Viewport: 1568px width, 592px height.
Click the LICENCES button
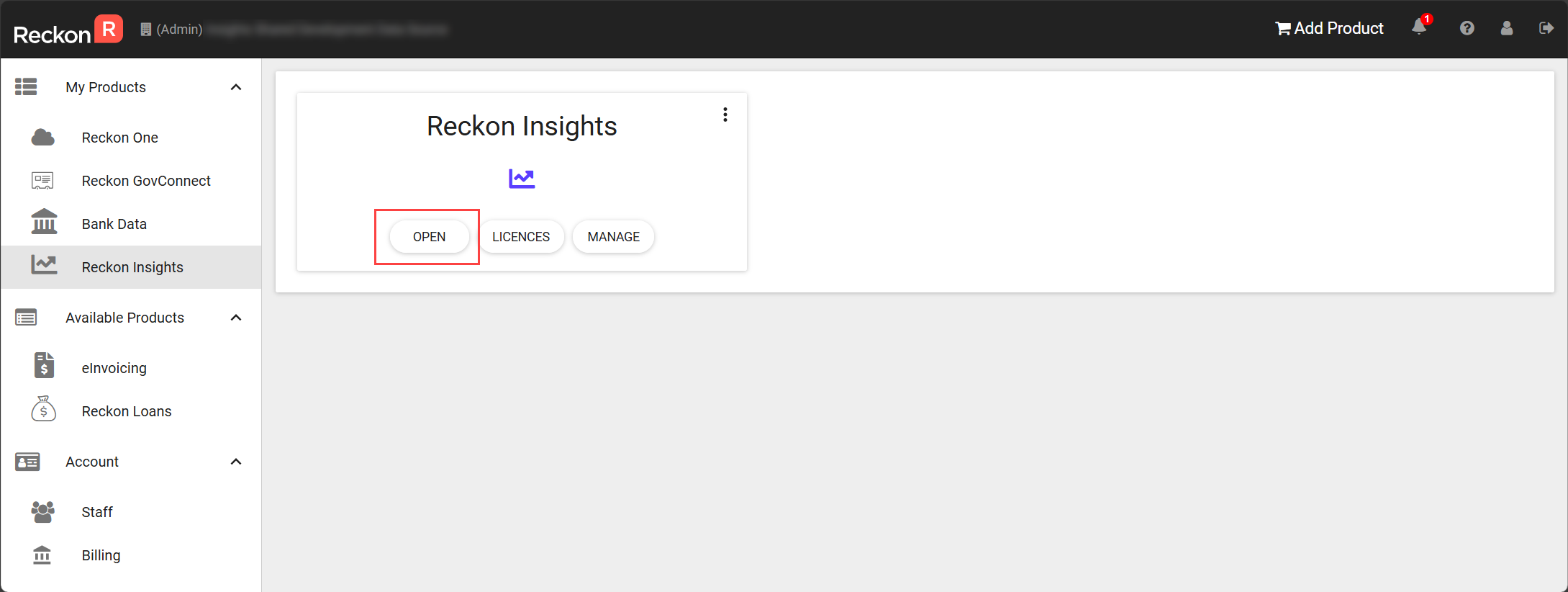pyautogui.click(x=521, y=237)
